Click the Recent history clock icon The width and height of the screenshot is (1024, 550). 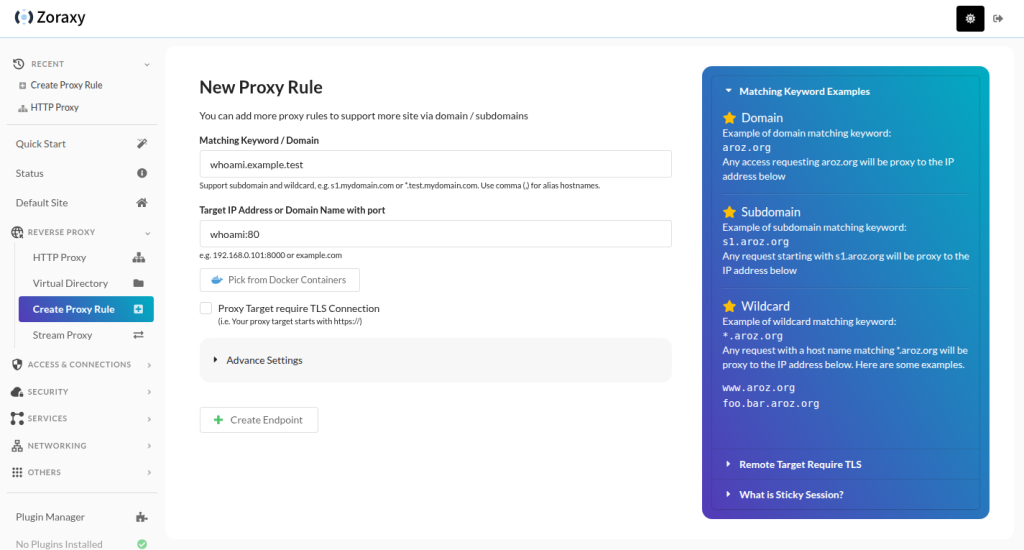[x=18, y=64]
